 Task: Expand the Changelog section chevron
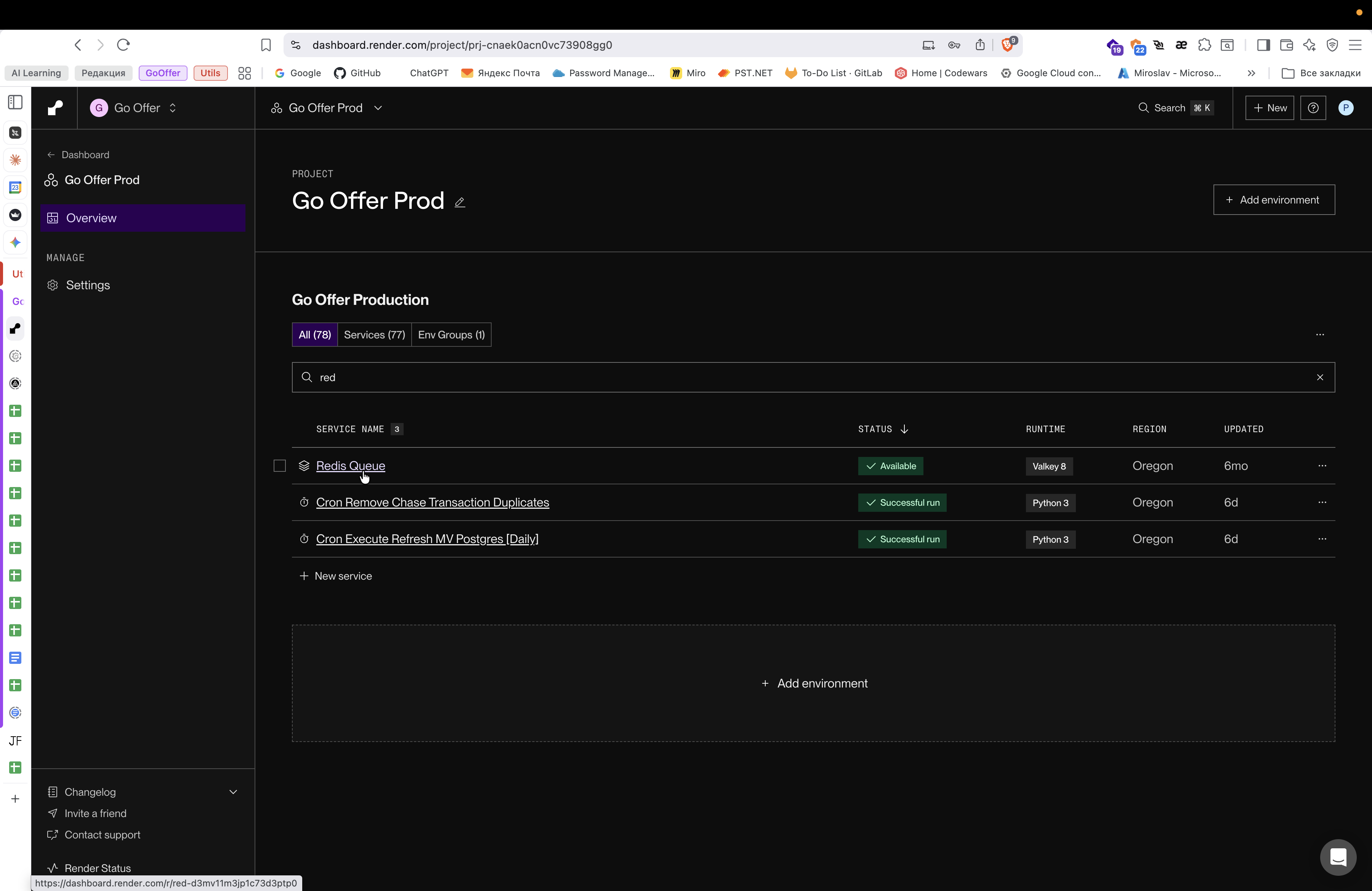(234, 792)
